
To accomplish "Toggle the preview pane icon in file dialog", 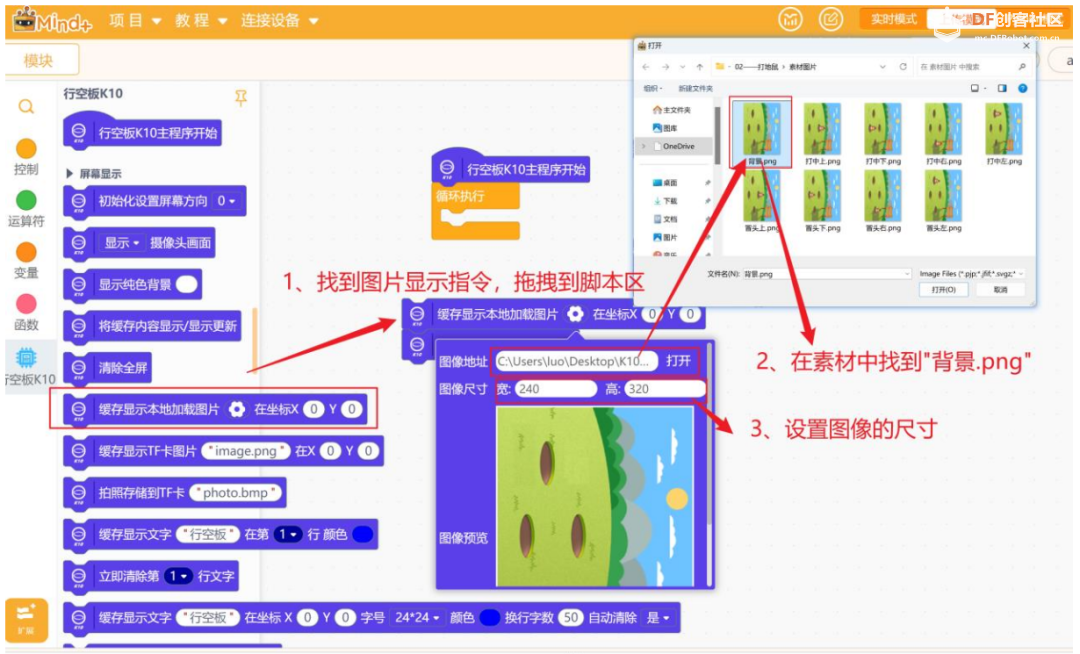I will pos(1002,88).
